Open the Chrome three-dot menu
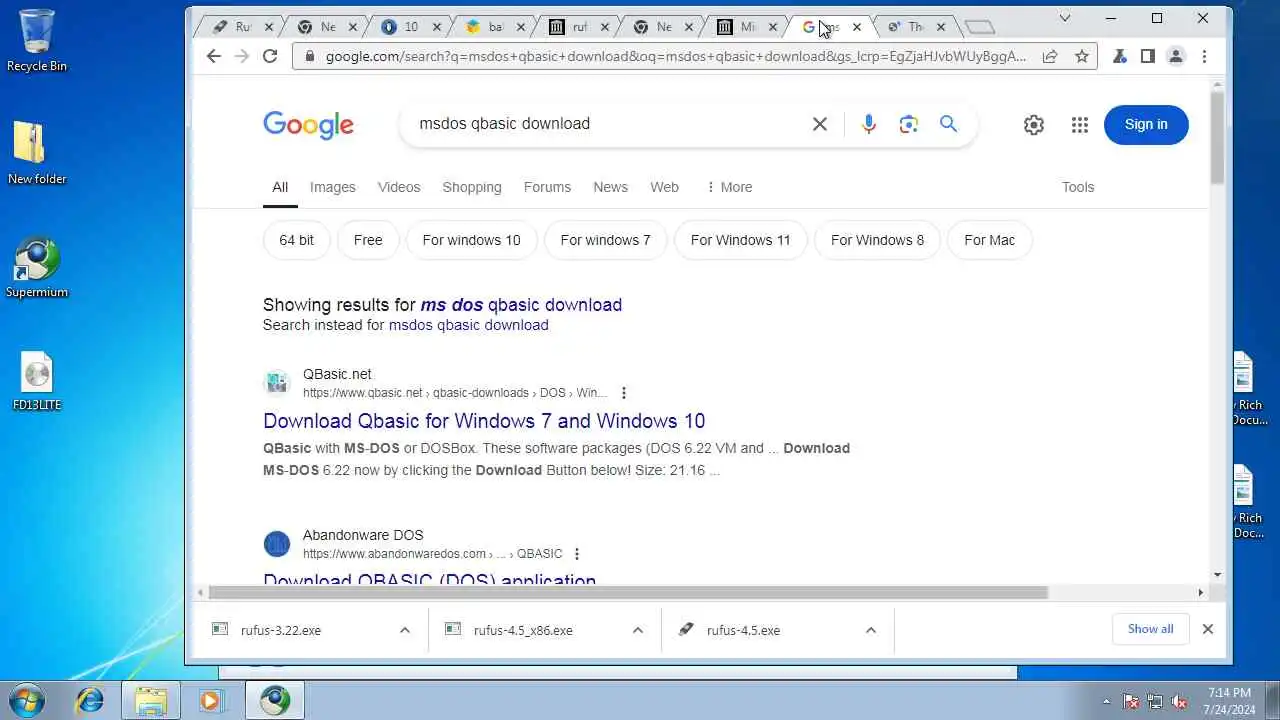 click(x=1204, y=57)
